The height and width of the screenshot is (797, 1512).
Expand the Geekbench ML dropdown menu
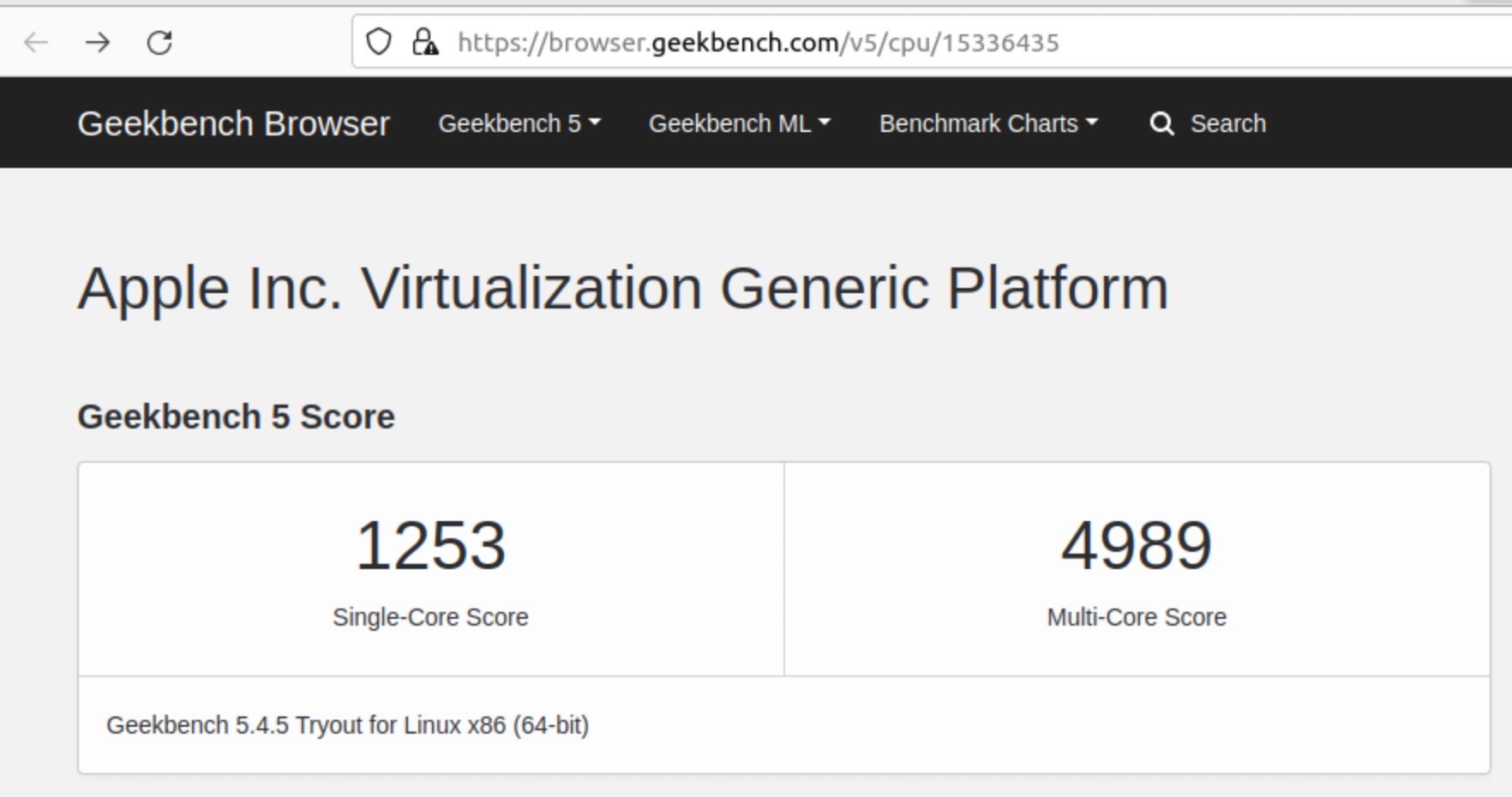pos(740,123)
